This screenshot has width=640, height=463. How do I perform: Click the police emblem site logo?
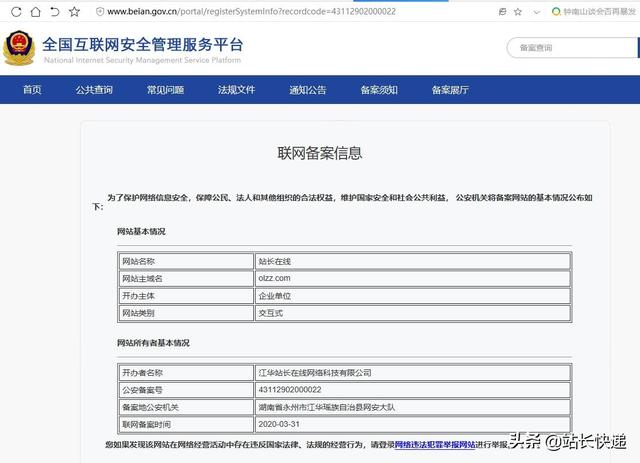tap(18, 49)
